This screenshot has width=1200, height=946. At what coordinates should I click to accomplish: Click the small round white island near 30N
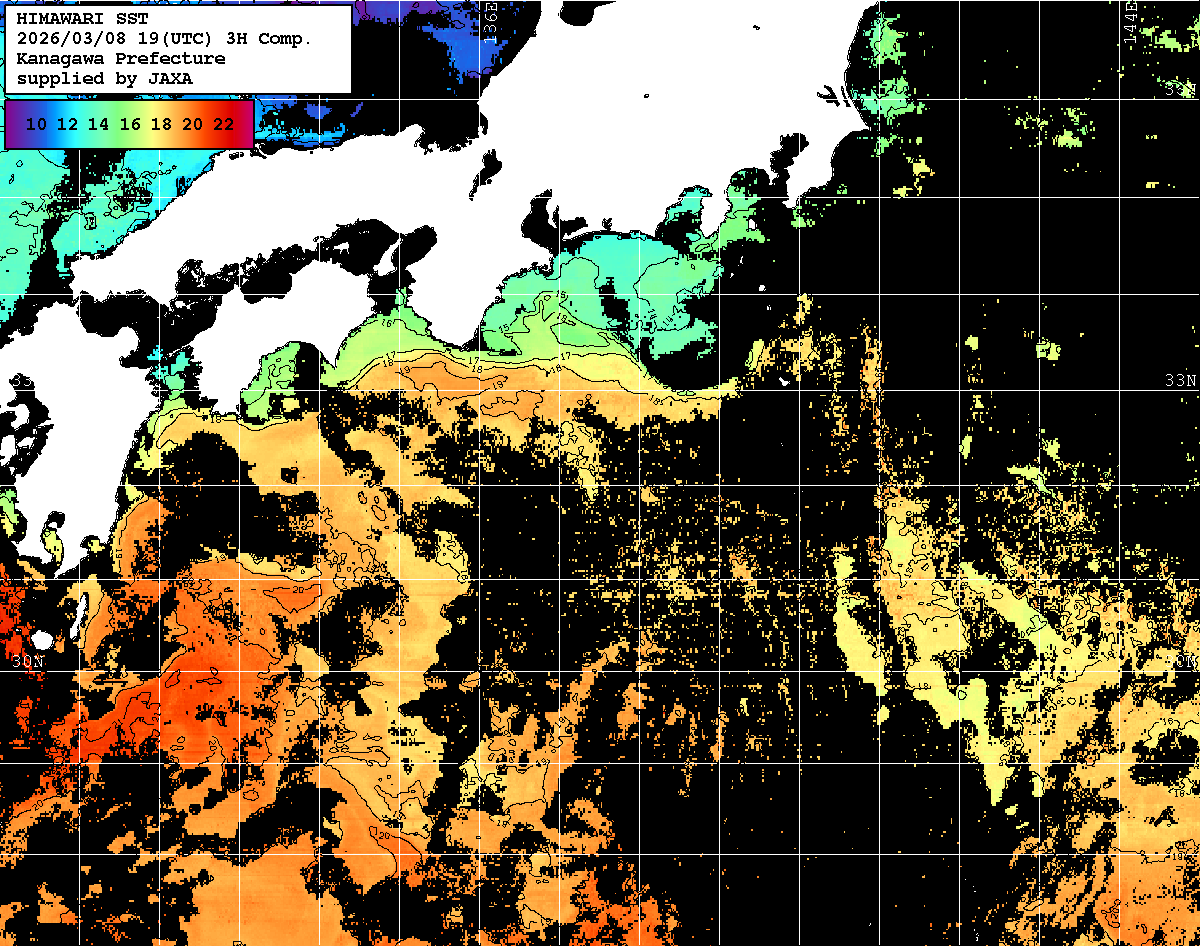coord(41,639)
